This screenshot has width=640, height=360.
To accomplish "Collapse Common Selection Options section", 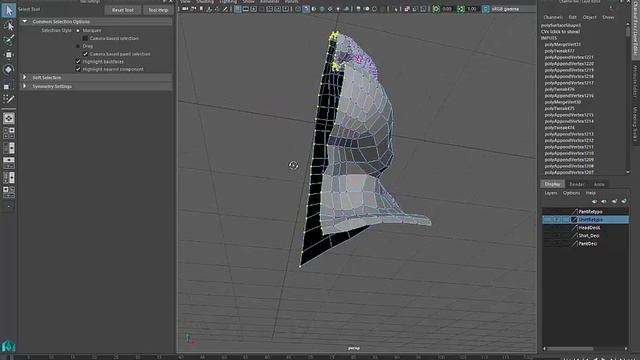I will point(24,21).
